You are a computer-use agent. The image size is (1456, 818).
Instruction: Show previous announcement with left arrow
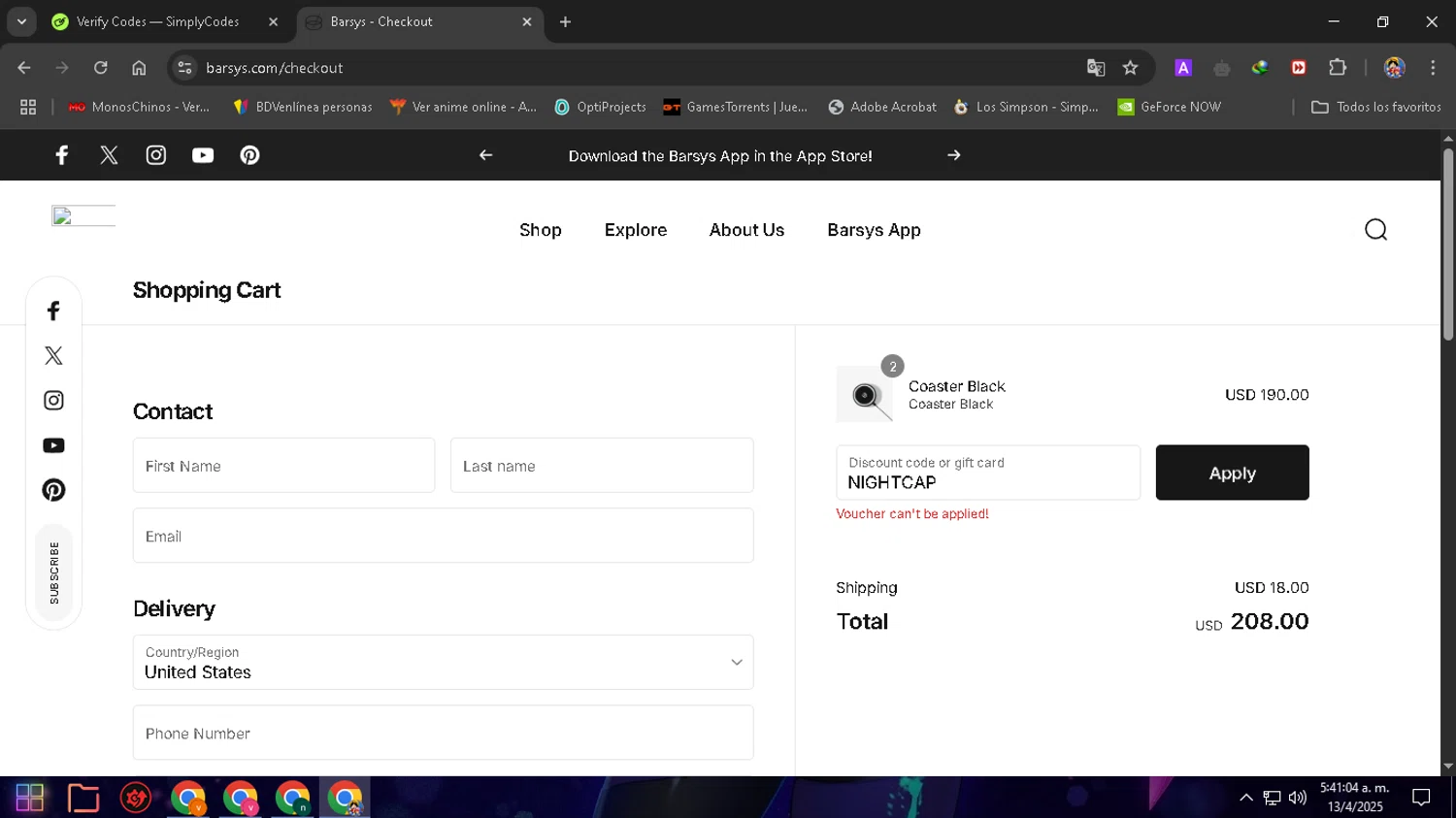tap(486, 155)
